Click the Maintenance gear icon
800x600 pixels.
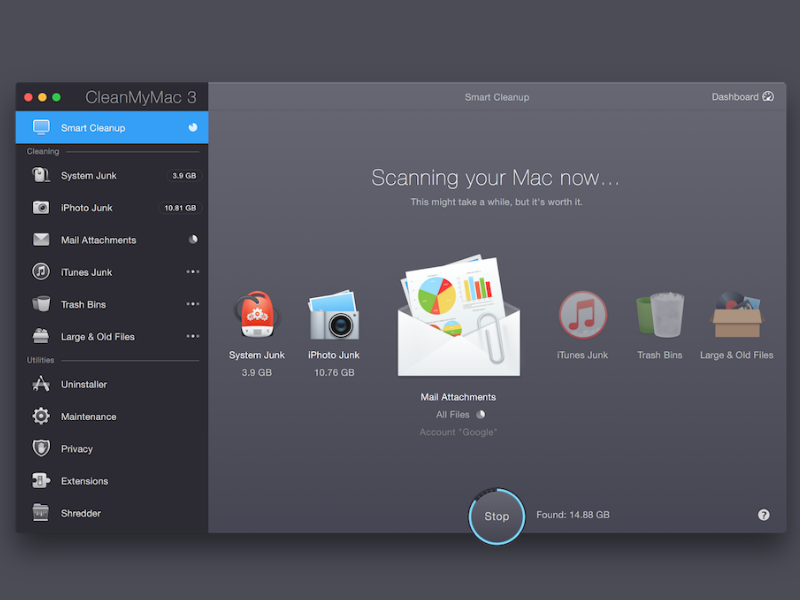(41, 416)
